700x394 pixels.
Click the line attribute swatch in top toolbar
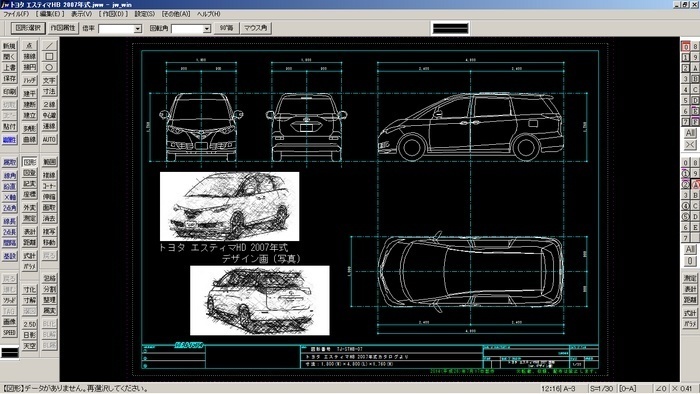pos(450,28)
